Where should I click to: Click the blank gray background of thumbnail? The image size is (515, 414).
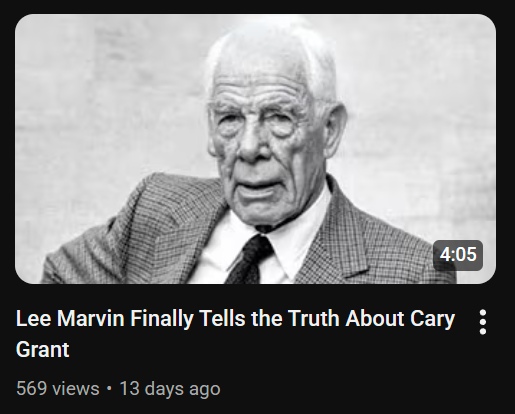coord(417,100)
